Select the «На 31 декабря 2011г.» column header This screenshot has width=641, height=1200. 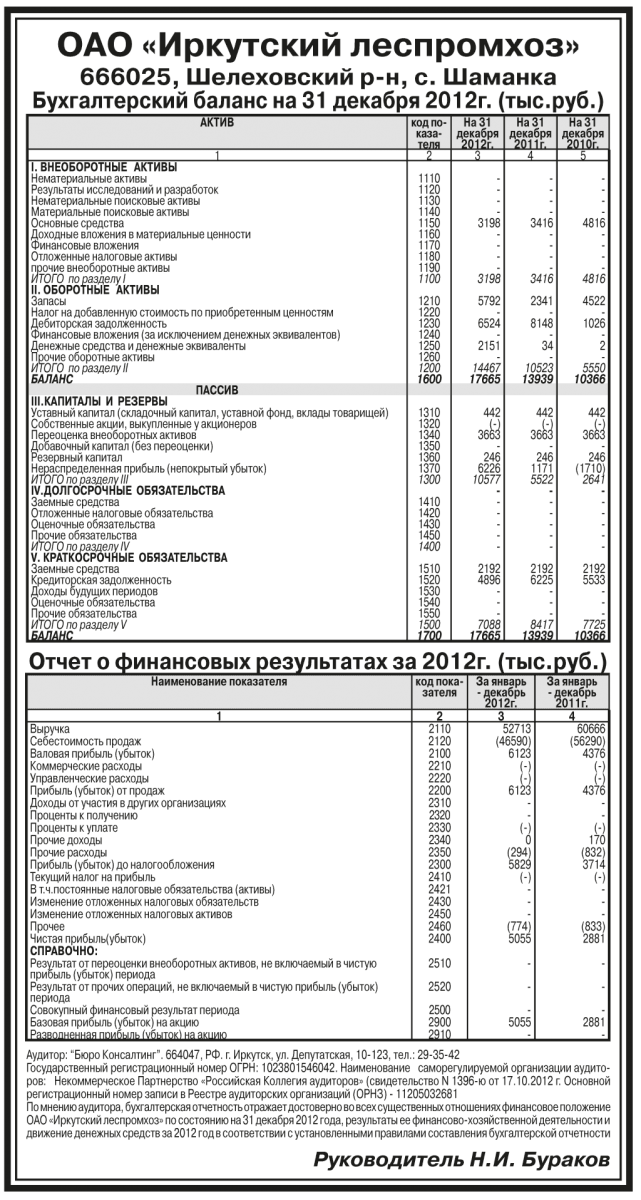coord(530,132)
